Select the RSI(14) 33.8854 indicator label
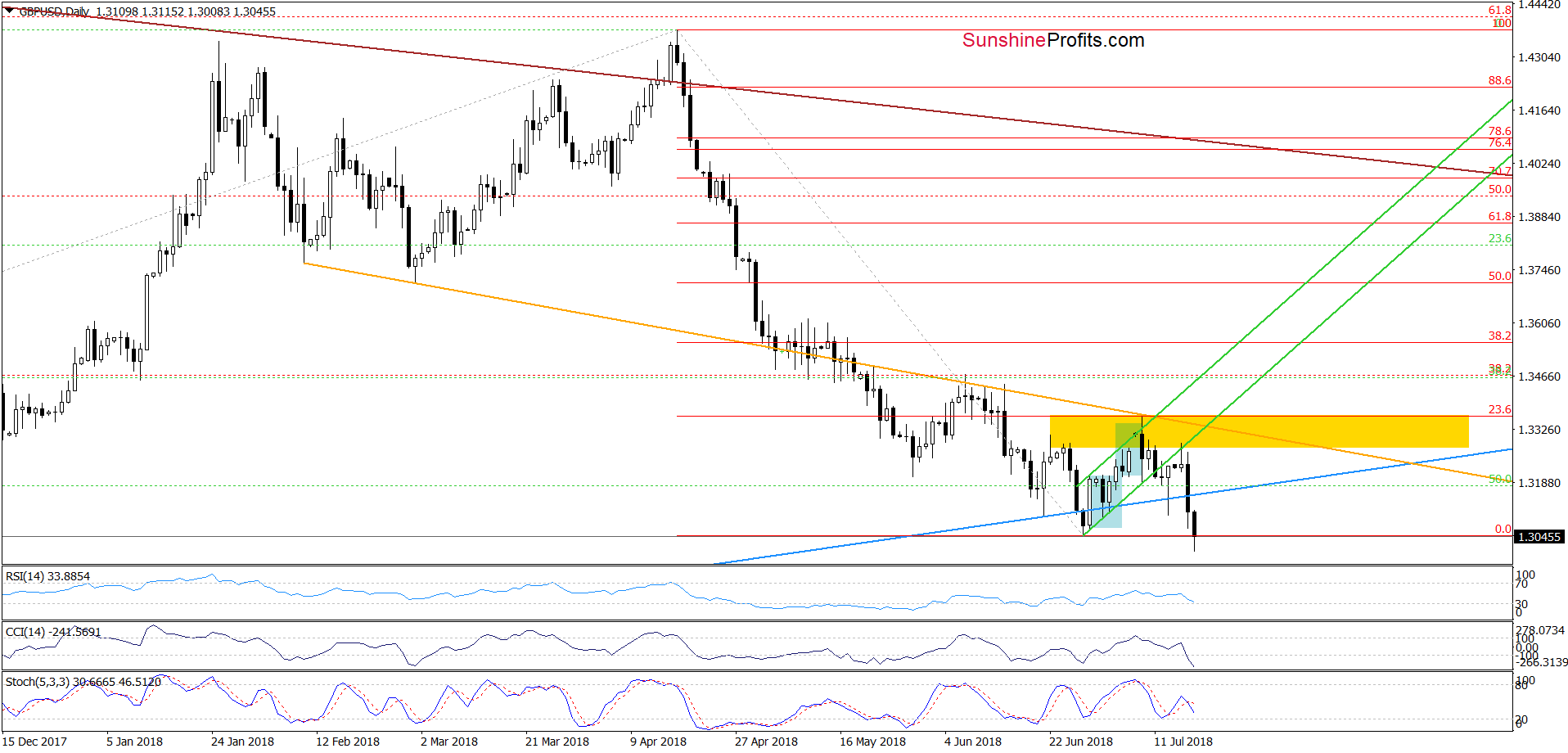The height and width of the screenshot is (753, 1568). [x=47, y=576]
